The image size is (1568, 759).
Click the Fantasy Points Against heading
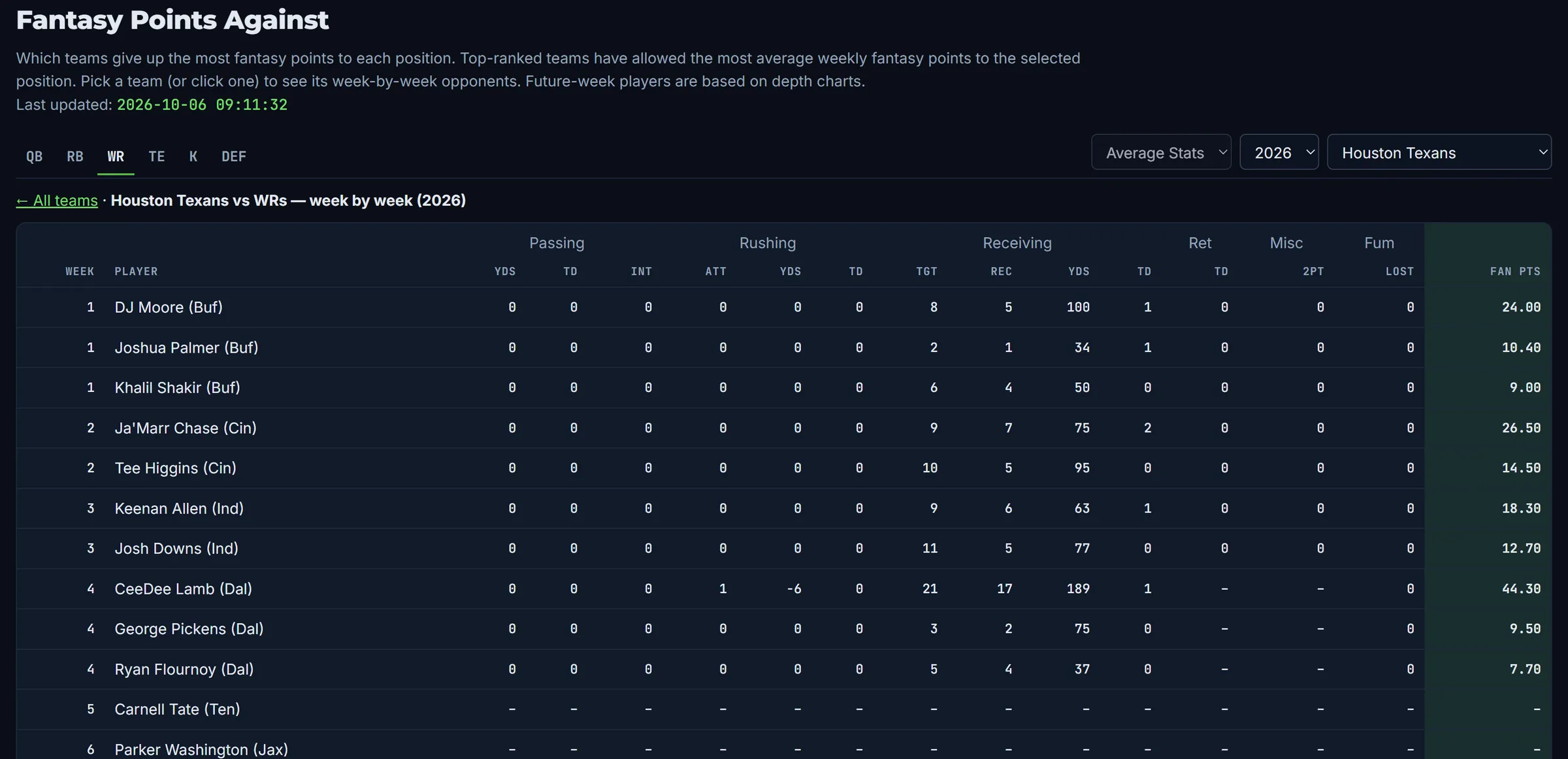pyautogui.click(x=172, y=20)
